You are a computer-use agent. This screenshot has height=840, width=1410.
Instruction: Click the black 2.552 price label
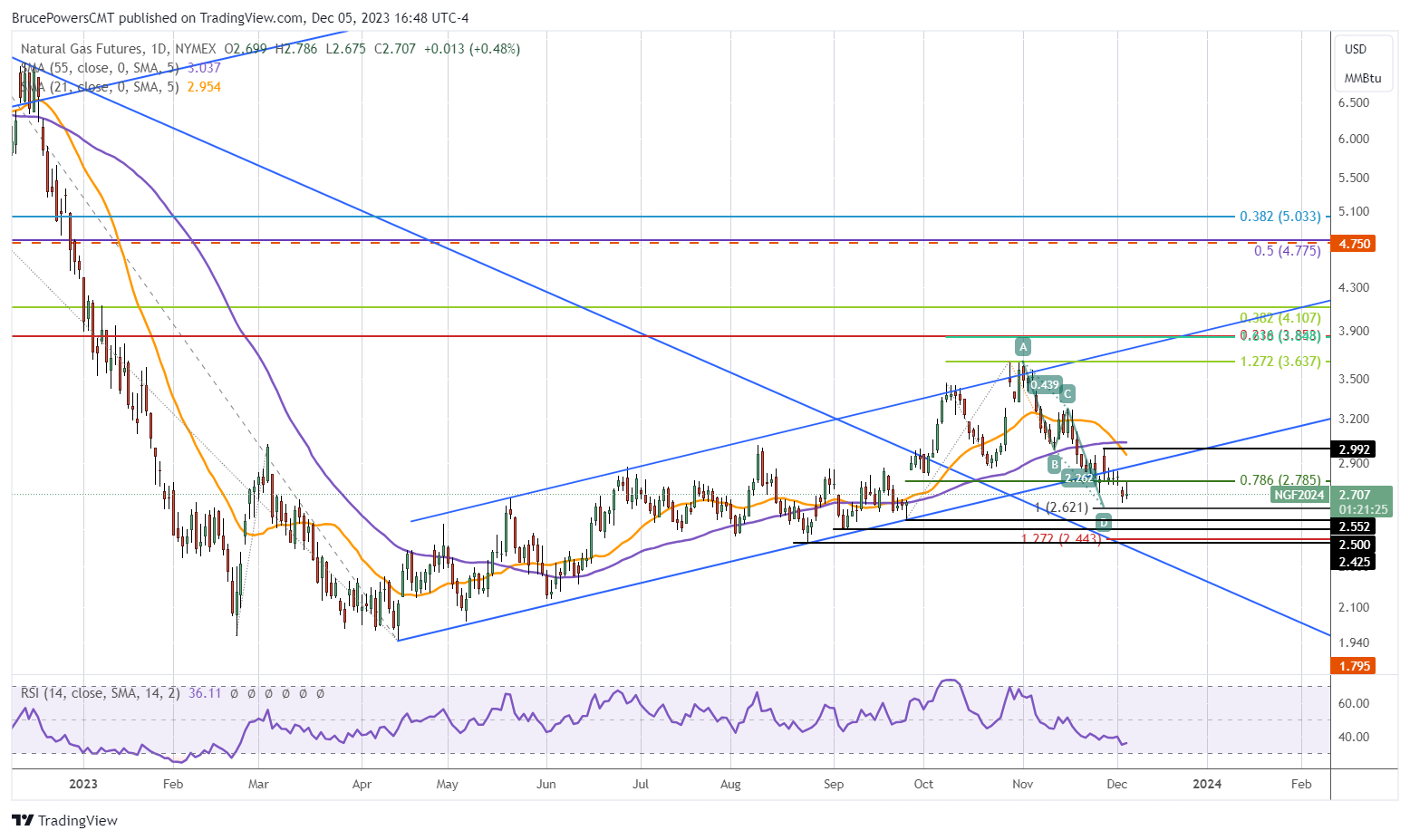click(x=1355, y=526)
